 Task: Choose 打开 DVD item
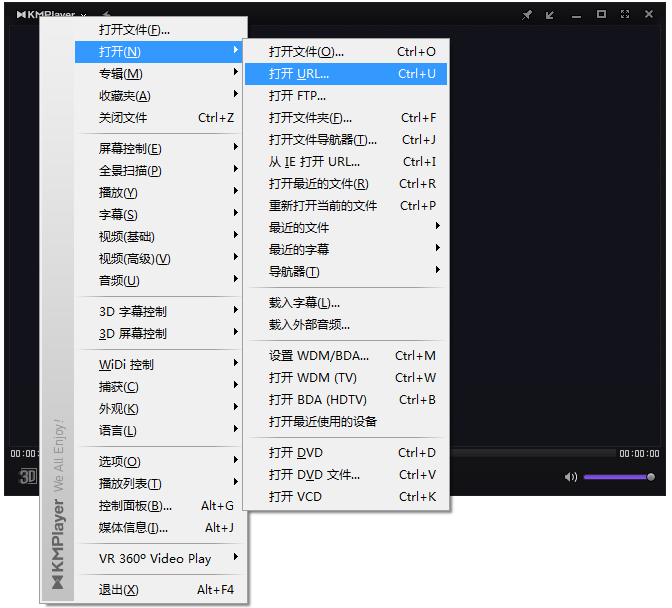pyautogui.click(x=346, y=452)
